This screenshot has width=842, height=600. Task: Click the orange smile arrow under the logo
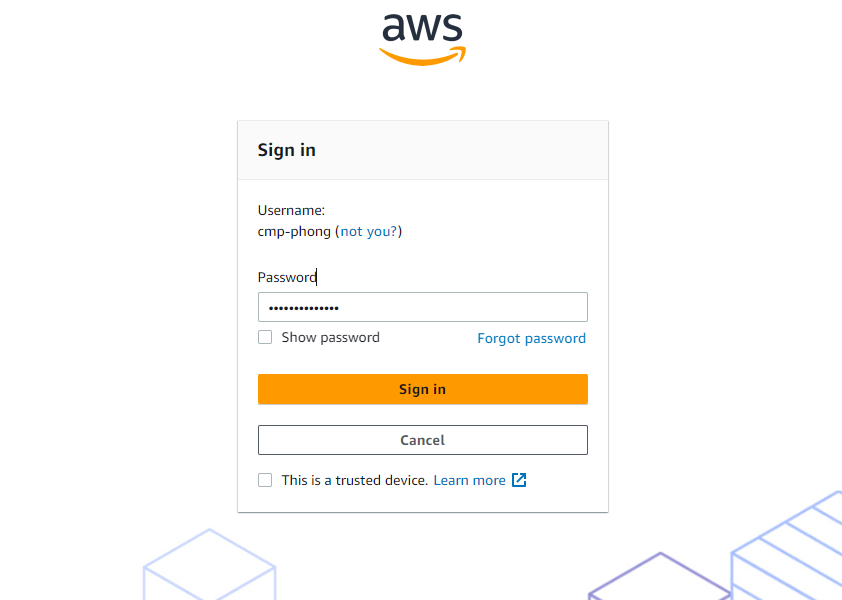(x=422, y=56)
